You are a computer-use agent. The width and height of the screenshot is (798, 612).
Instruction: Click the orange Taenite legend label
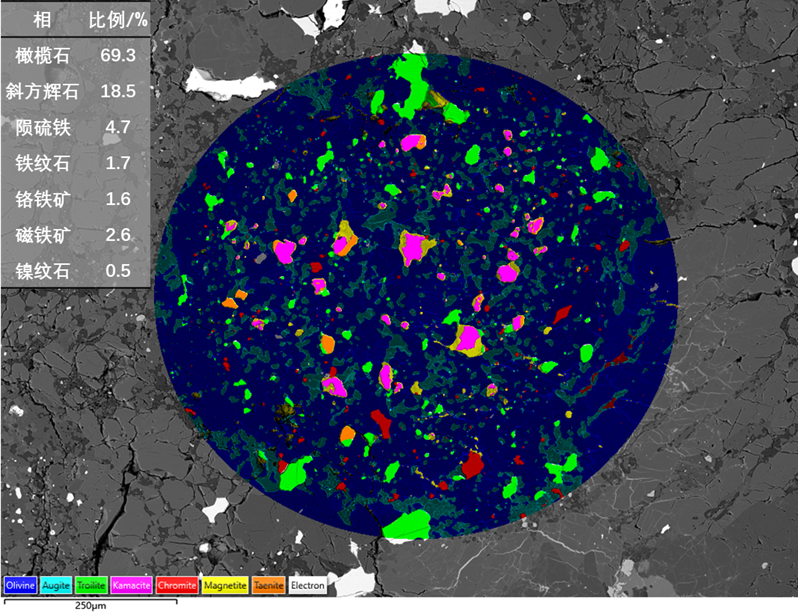coord(269,585)
